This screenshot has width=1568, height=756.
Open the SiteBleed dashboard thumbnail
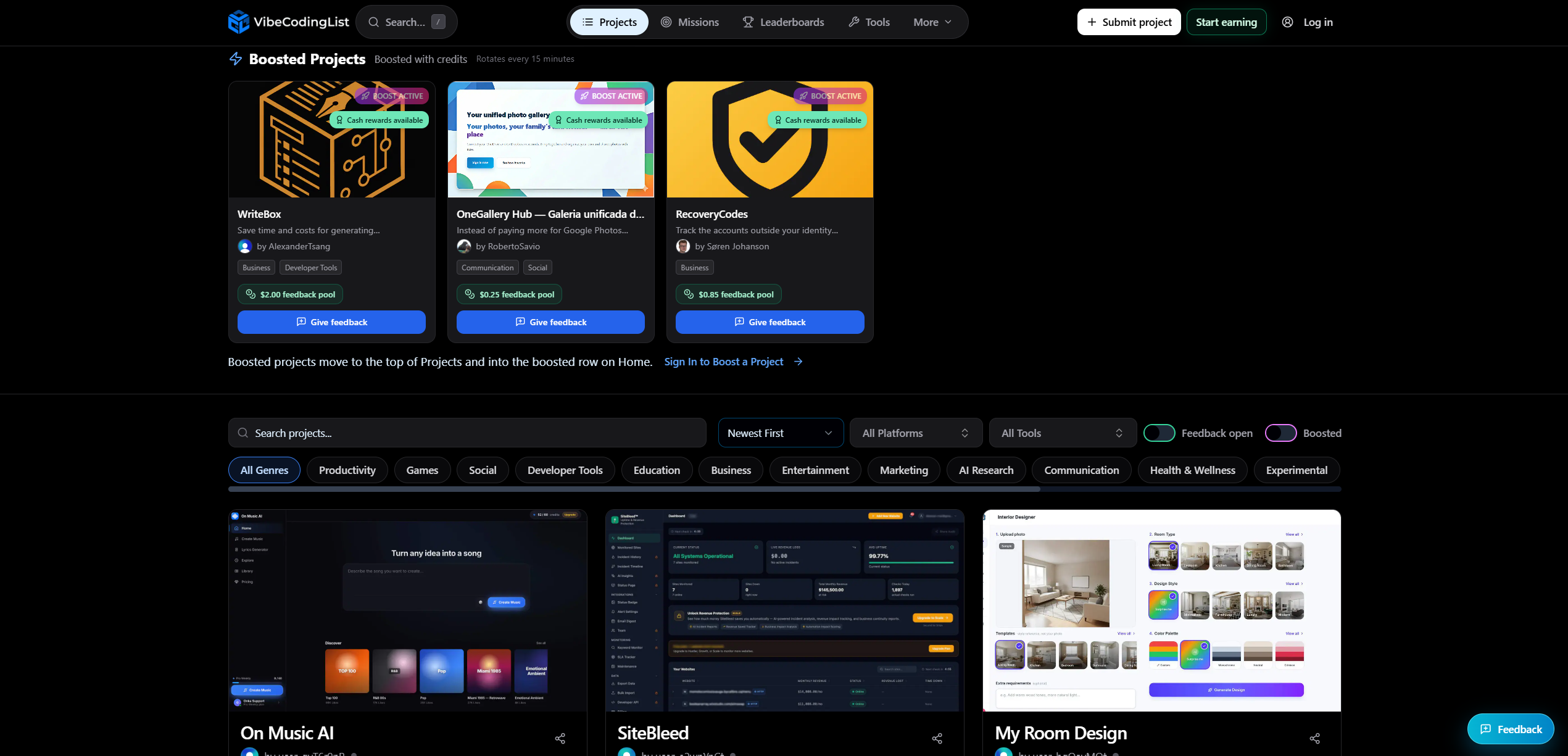click(x=785, y=610)
